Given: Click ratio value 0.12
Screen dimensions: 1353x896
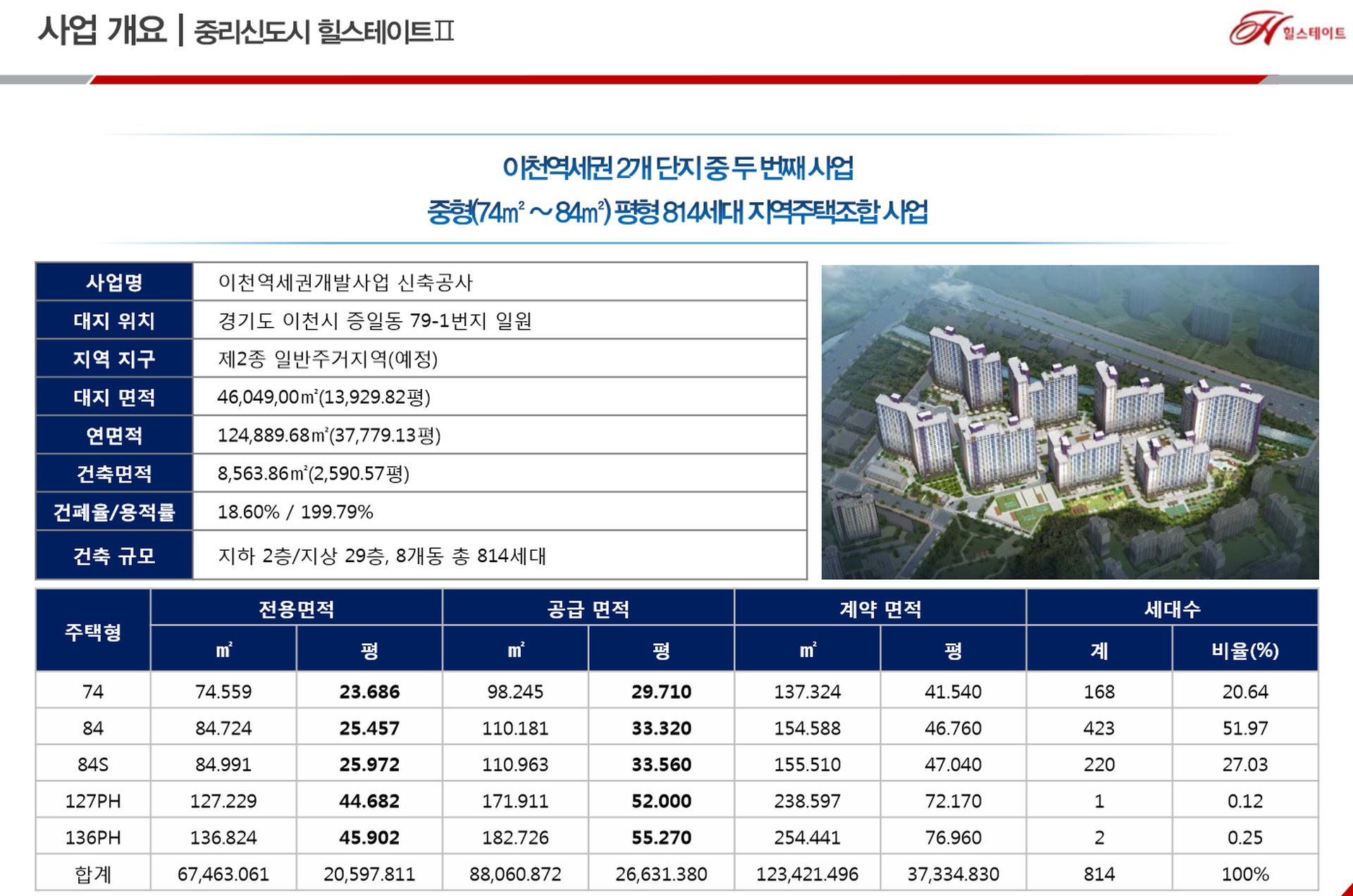Looking at the screenshot, I should tap(1245, 801).
